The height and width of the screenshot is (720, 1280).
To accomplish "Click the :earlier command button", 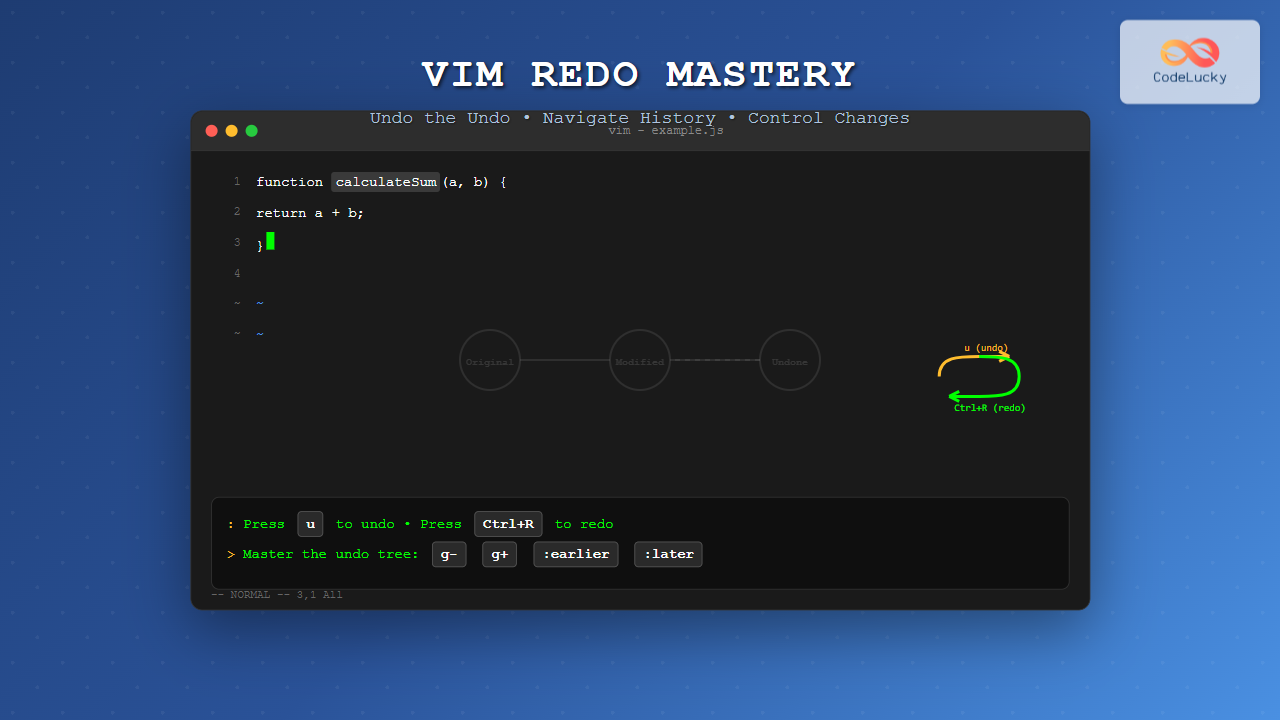I will [576, 554].
